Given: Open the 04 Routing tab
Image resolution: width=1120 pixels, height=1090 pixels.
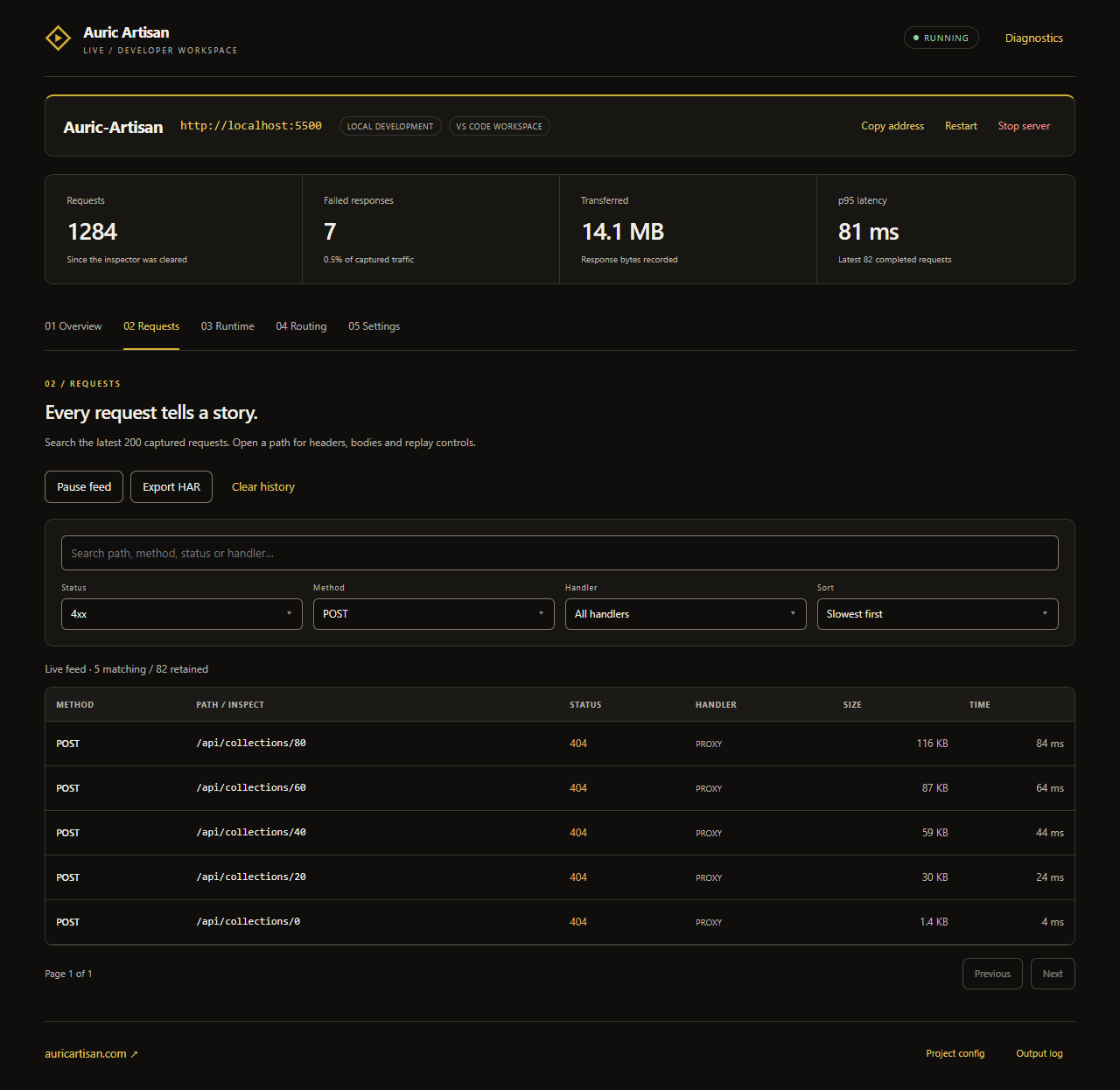Looking at the screenshot, I should pos(301,326).
